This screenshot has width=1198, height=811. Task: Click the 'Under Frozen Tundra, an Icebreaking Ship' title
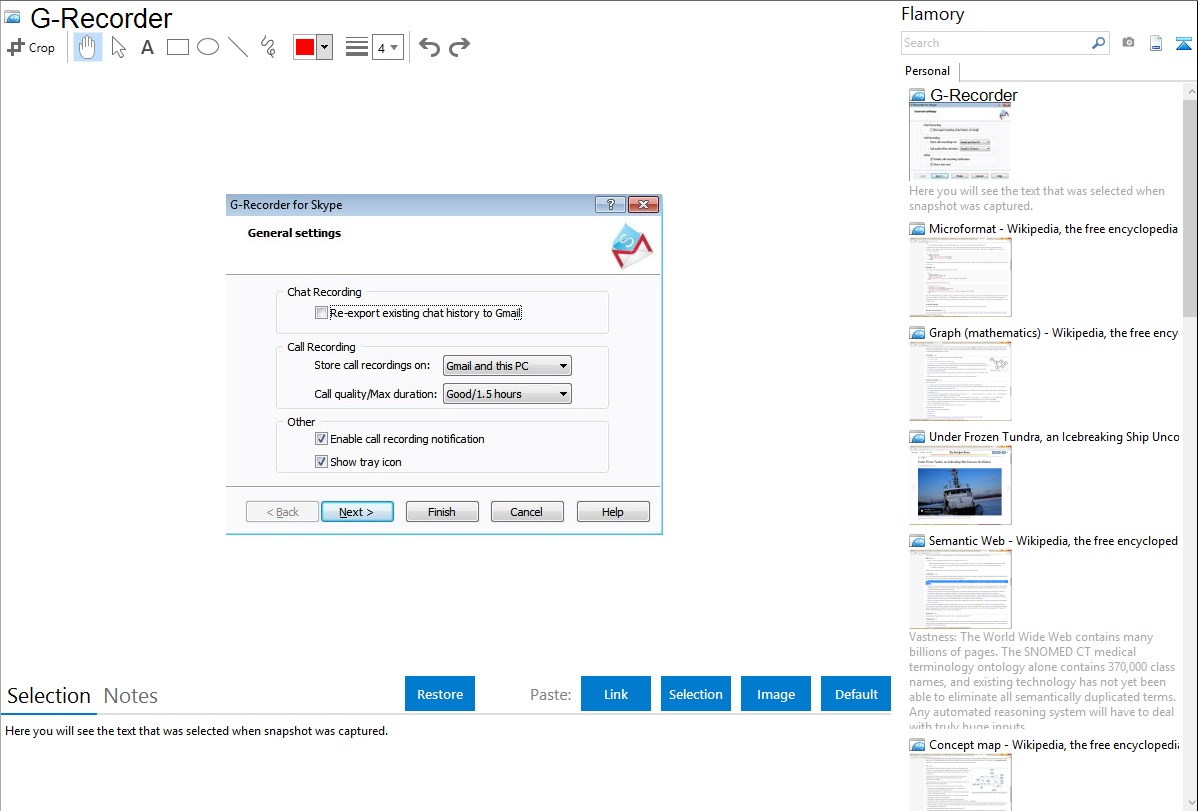pyautogui.click(x=1054, y=436)
